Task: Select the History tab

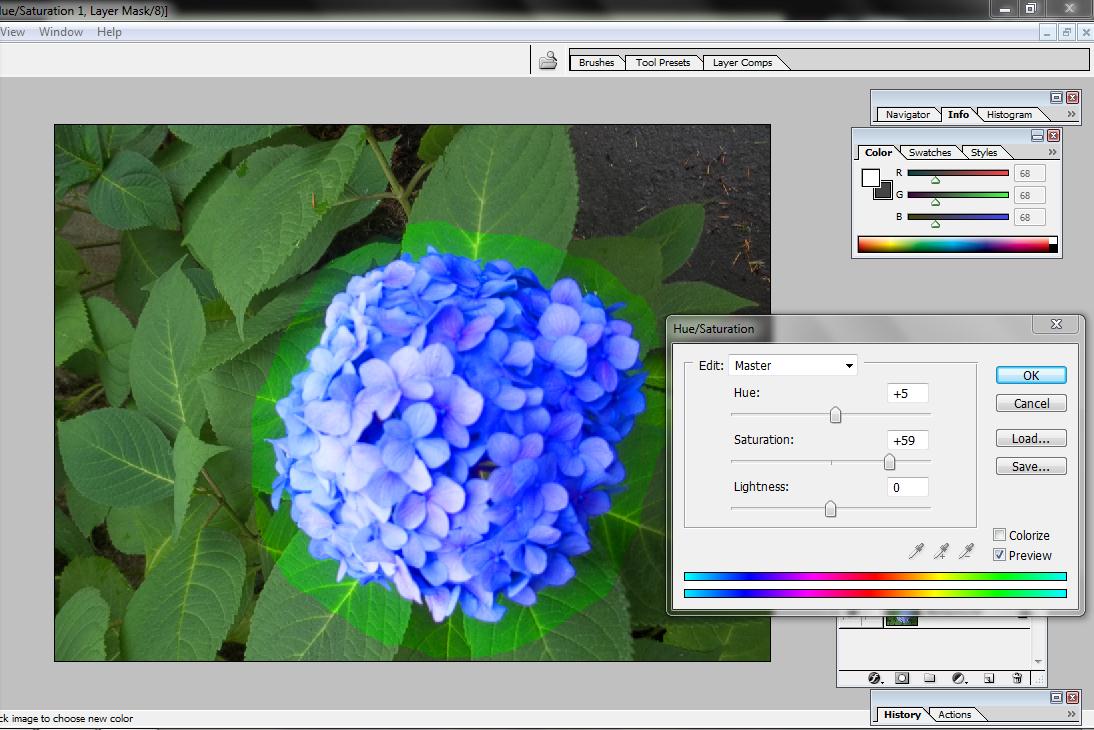Action: (x=902, y=715)
